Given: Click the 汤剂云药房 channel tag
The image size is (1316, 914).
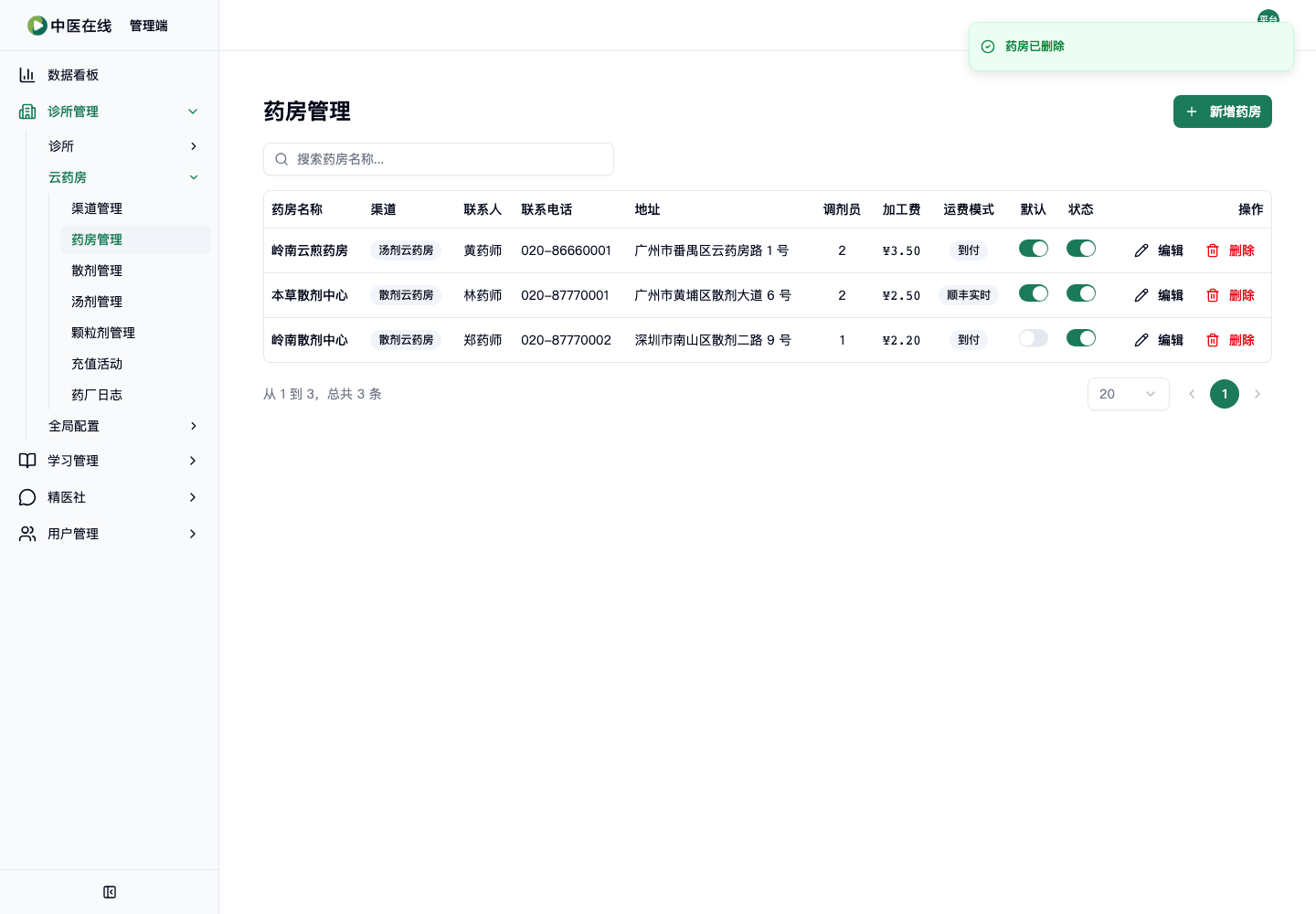Looking at the screenshot, I should click(406, 250).
